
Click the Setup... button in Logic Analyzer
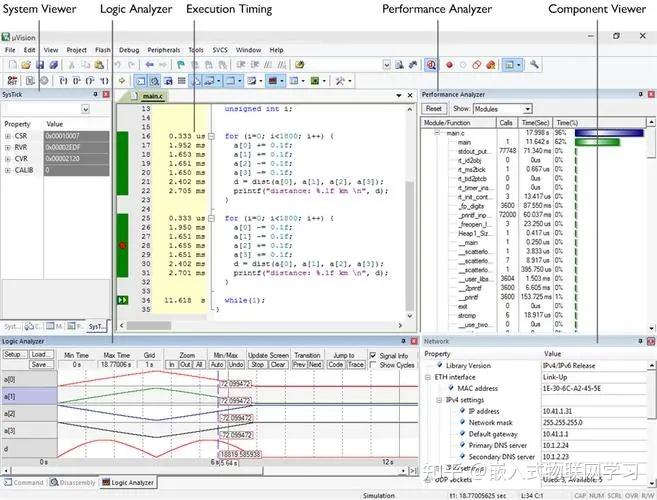(x=14, y=355)
